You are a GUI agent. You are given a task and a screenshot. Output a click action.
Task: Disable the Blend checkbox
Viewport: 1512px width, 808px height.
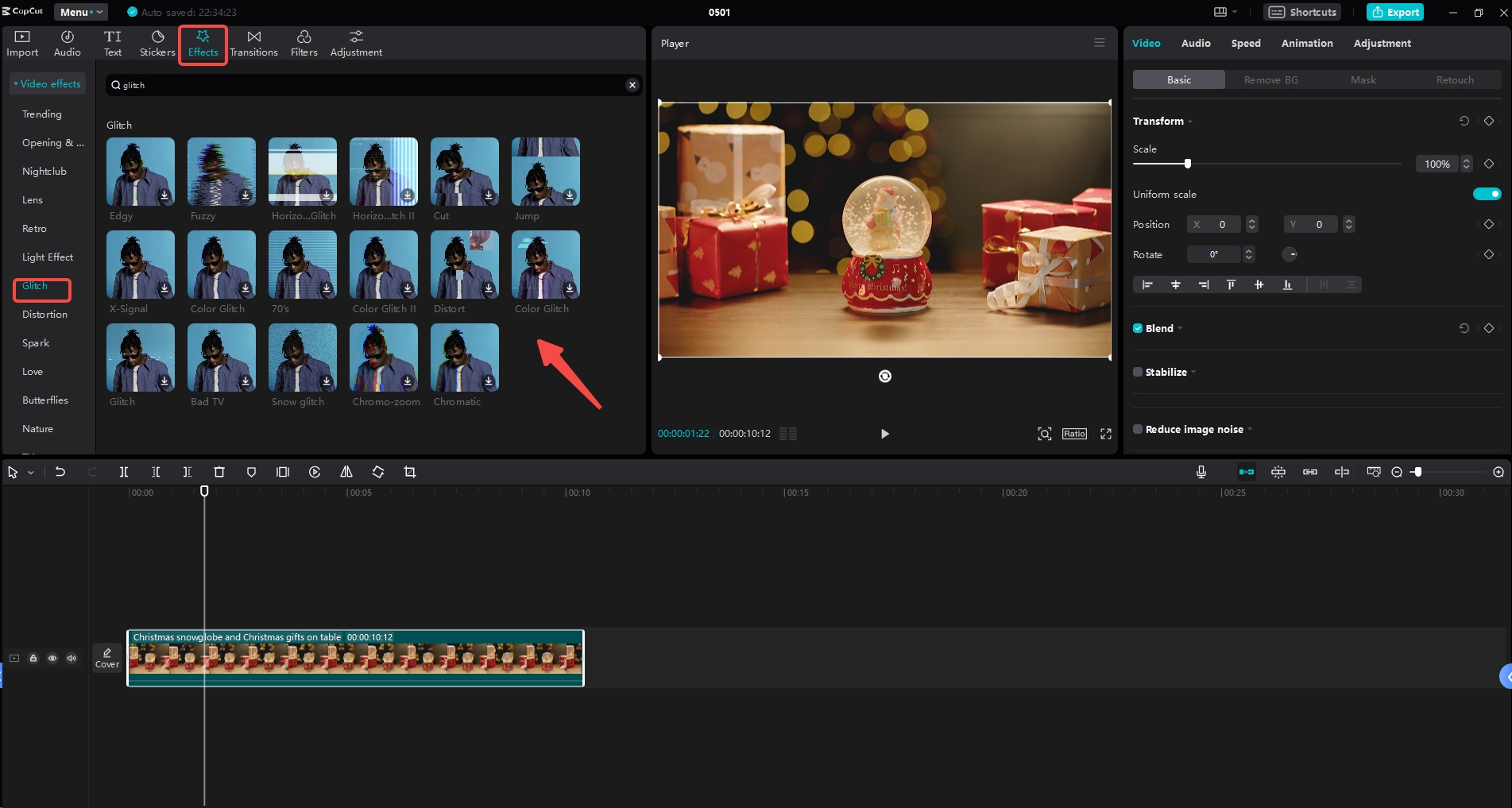(1137, 328)
